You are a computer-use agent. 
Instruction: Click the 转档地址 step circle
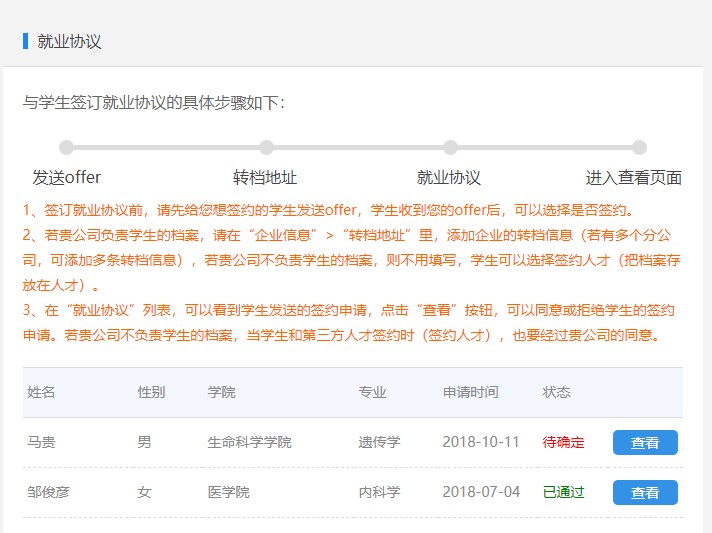266,148
